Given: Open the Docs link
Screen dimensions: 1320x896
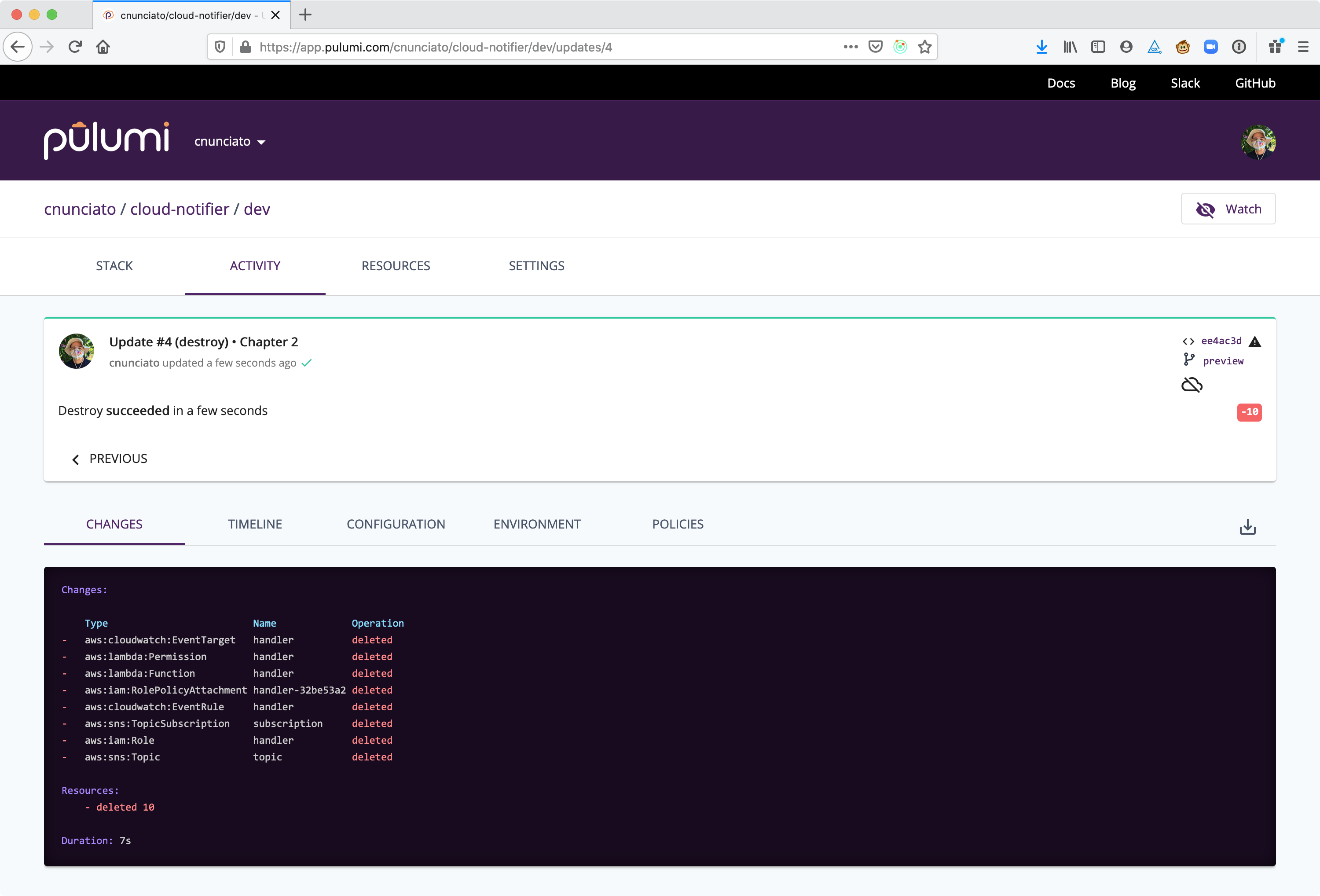Looking at the screenshot, I should point(1061,83).
